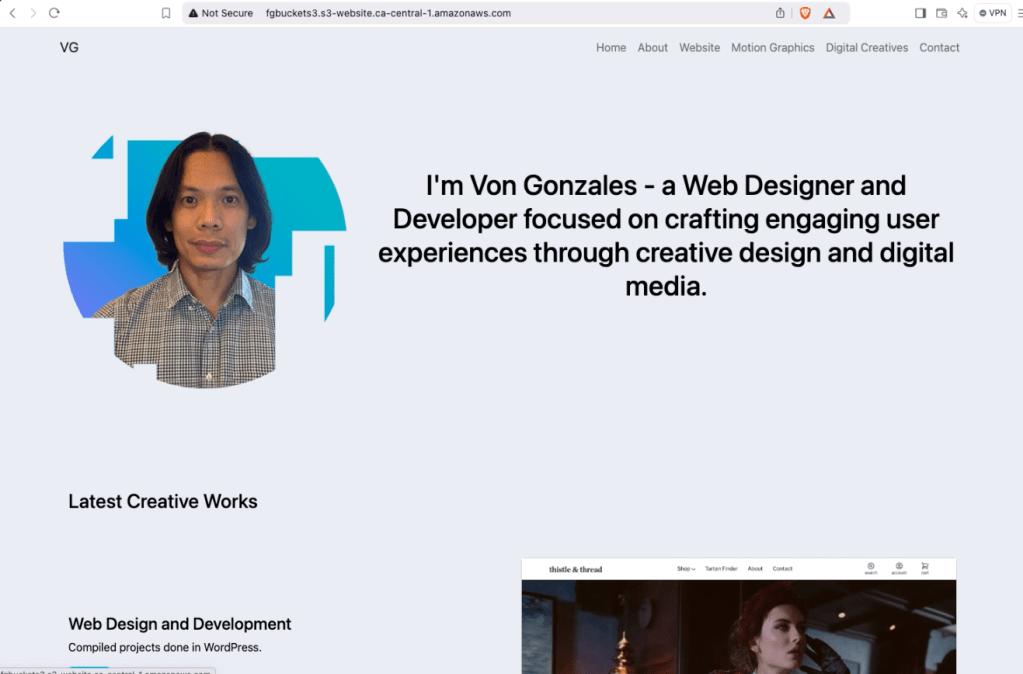
Task: Open the About nav link
Action: point(652,48)
